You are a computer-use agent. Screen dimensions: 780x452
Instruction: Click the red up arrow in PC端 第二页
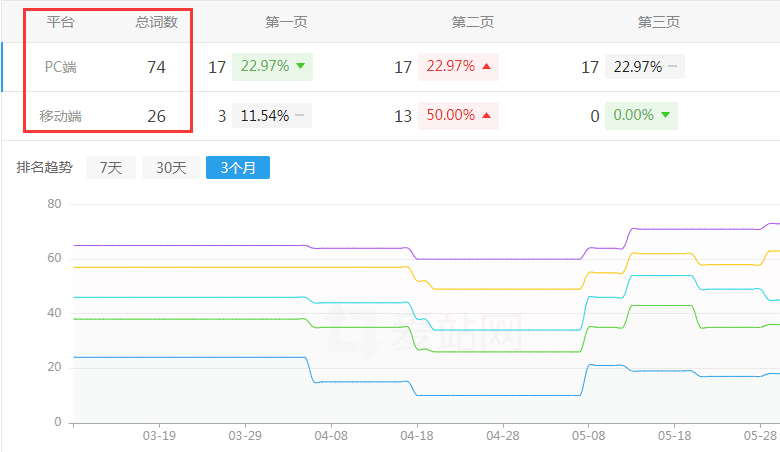pyautogui.click(x=486, y=67)
